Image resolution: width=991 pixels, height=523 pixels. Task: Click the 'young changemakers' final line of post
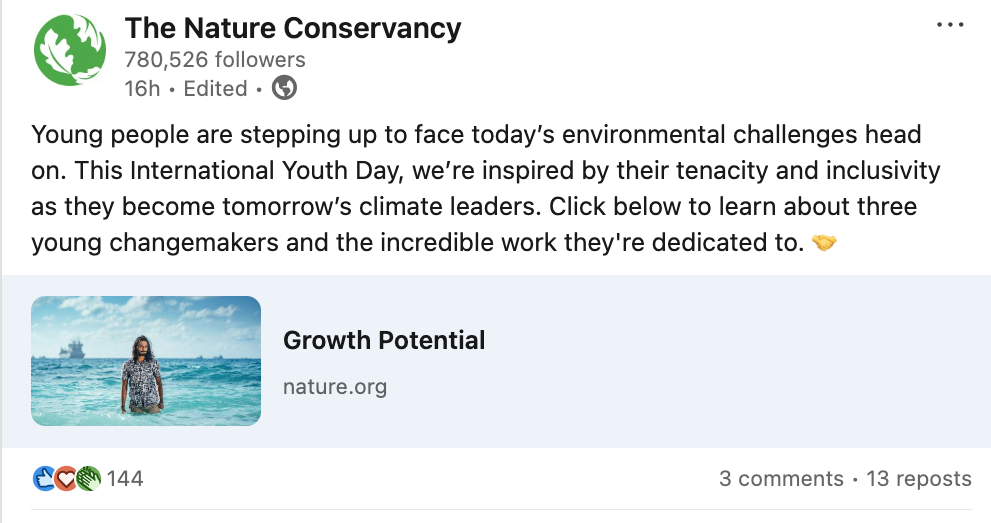pos(418,244)
